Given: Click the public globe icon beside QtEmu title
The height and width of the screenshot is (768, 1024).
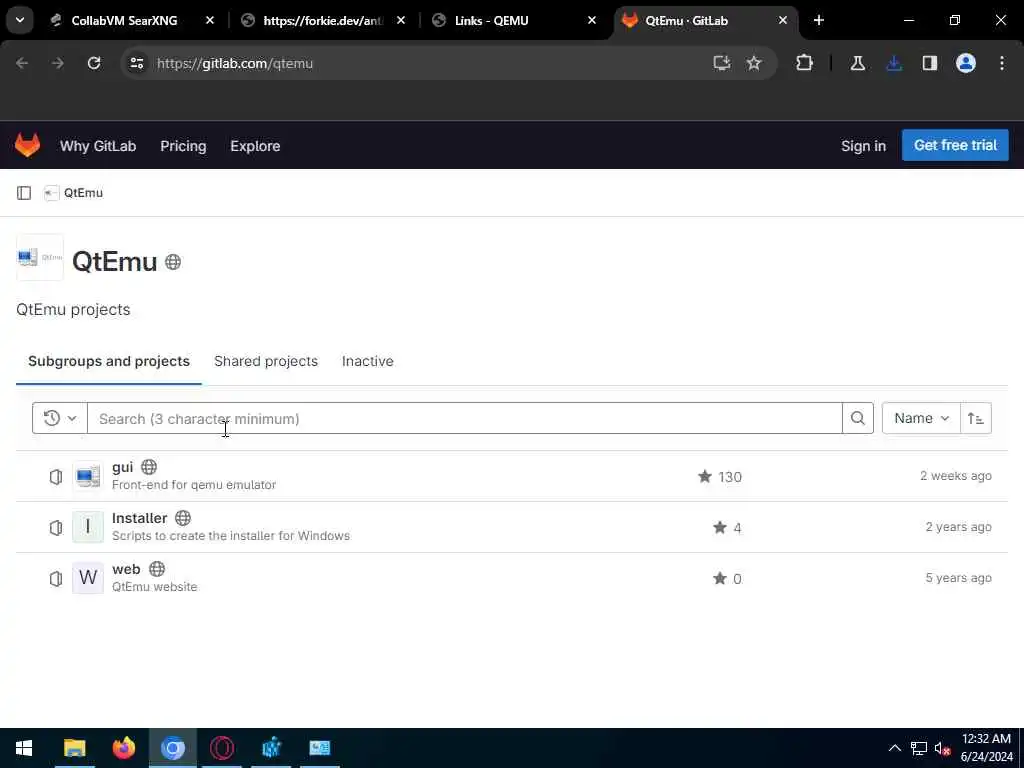Looking at the screenshot, I should click(x=173, y=262).
